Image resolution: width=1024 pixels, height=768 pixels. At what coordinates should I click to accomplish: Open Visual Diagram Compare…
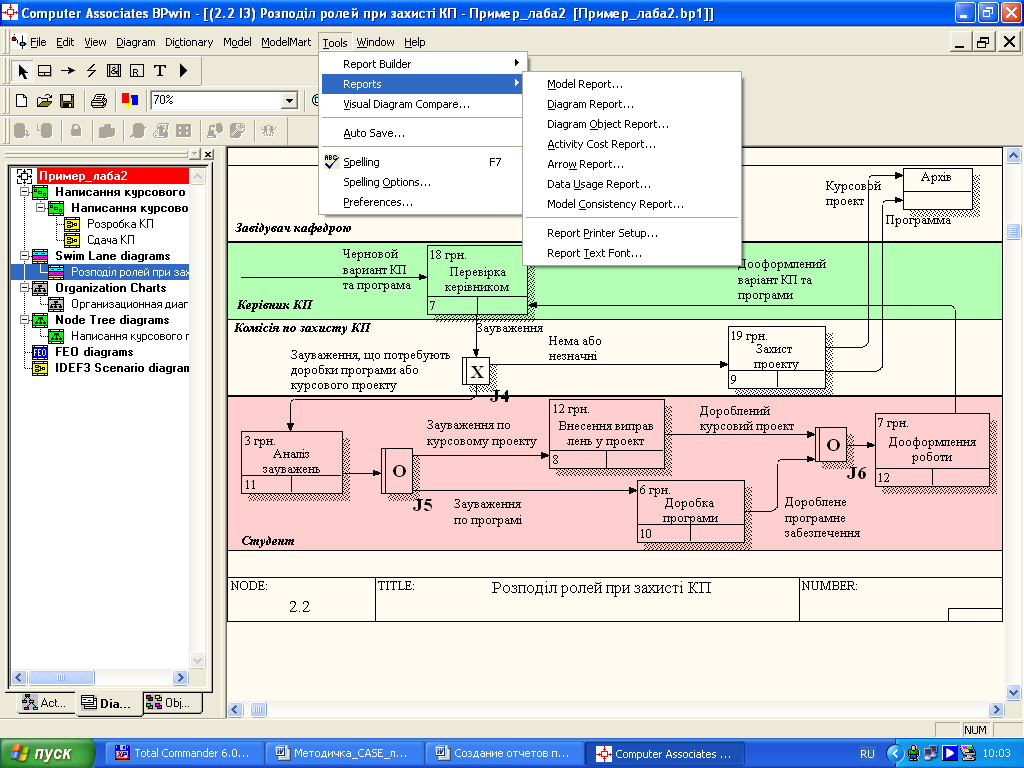pyautogui.click(x=406, y=104)
